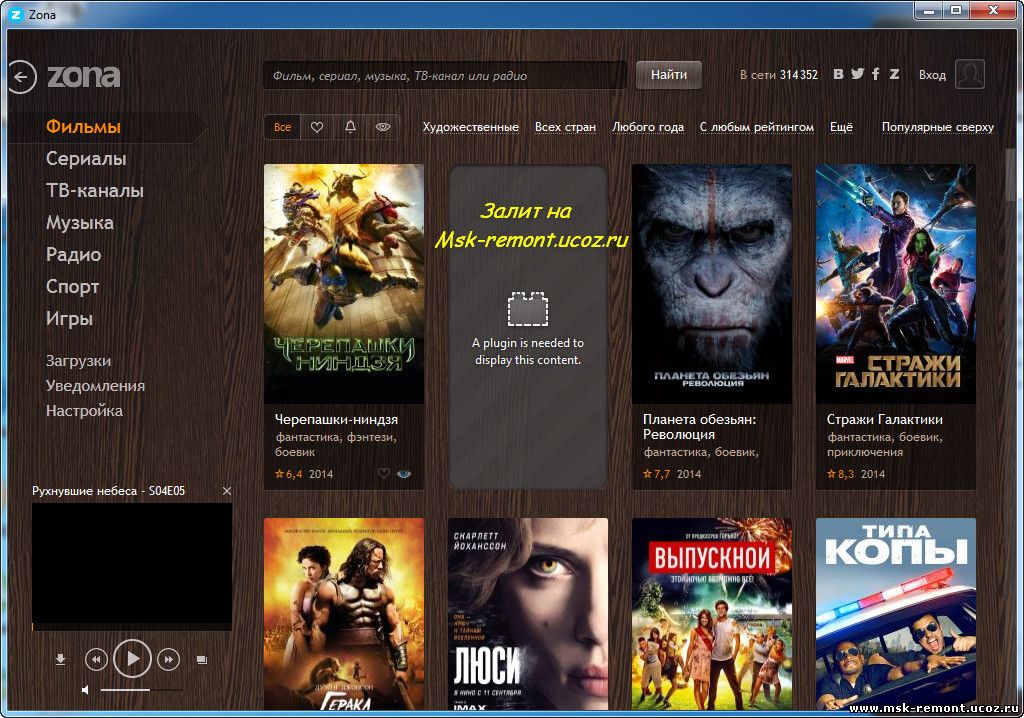Open the С любым рейтингом rating dropdown

757,127
